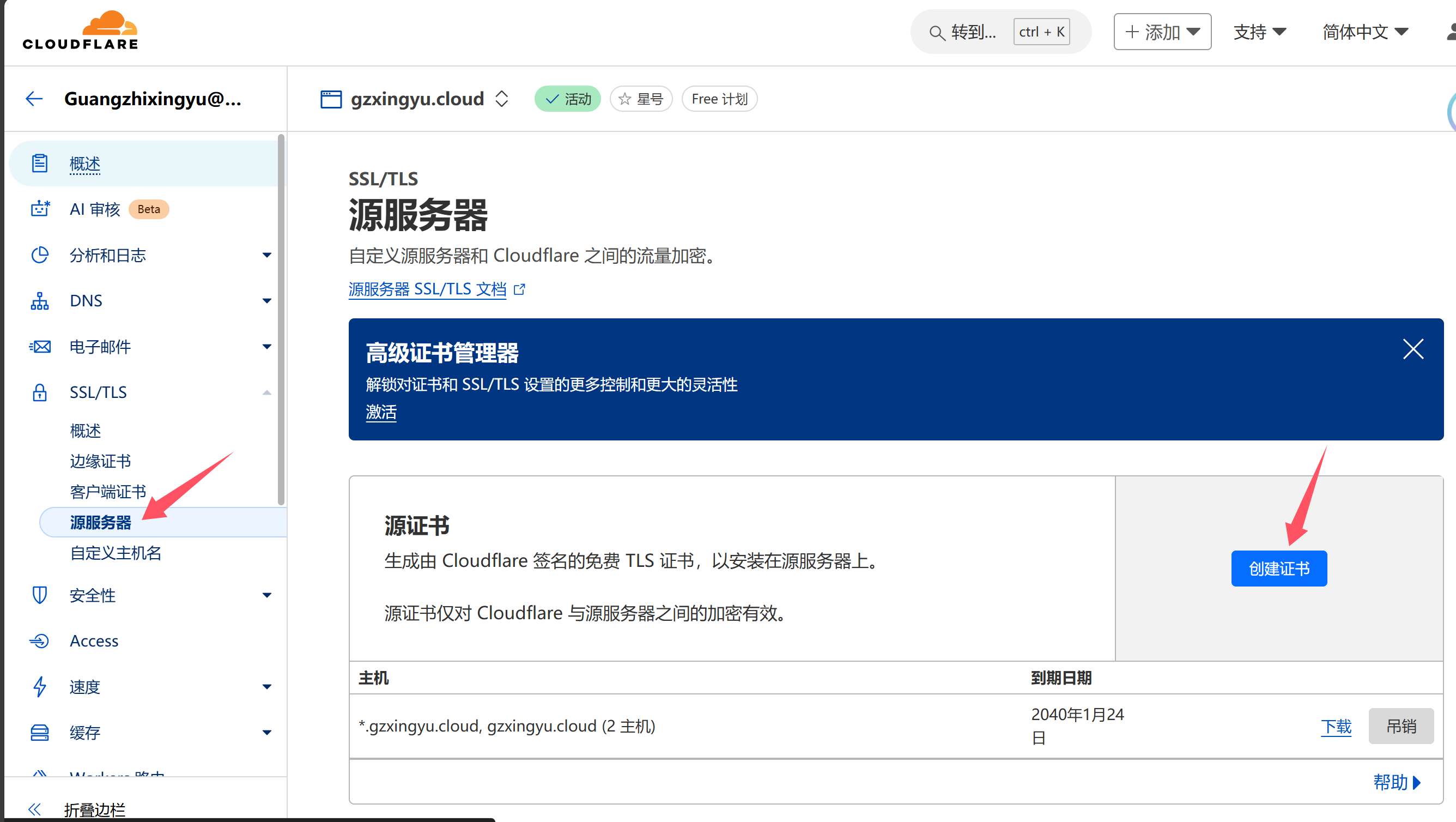Open the 支持 menu
Screen dimensions: 1456x822
1259,32
